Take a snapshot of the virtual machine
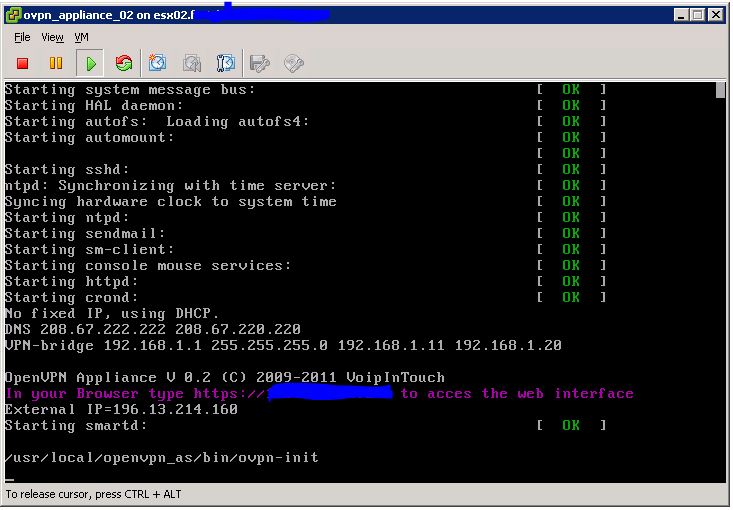The image size is (733, 510). coord(158,64)
